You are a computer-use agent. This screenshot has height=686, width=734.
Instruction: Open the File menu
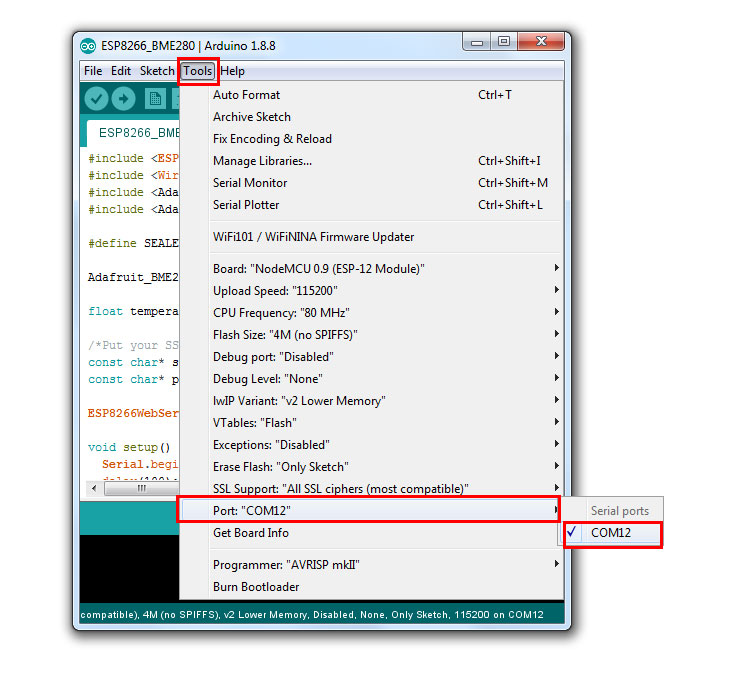point(93,71)
